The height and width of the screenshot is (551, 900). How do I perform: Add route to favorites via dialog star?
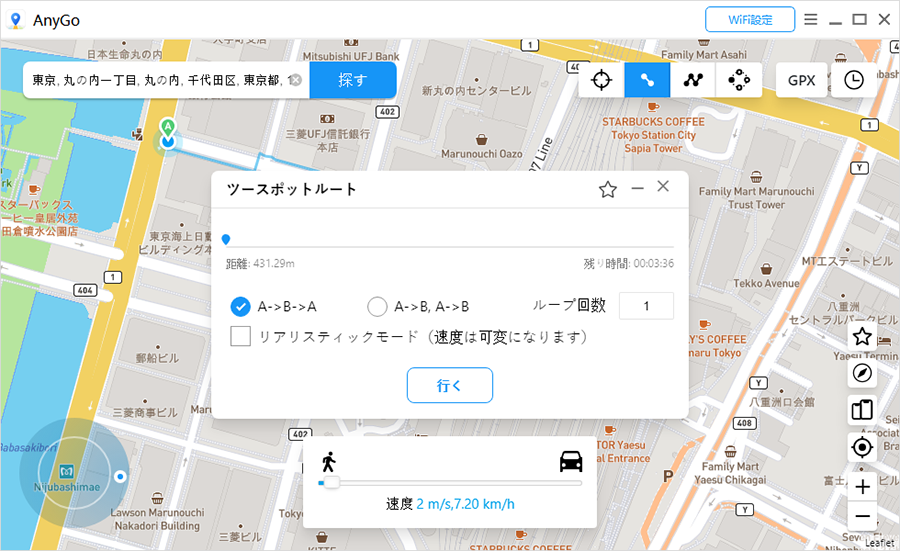(607, 190)
